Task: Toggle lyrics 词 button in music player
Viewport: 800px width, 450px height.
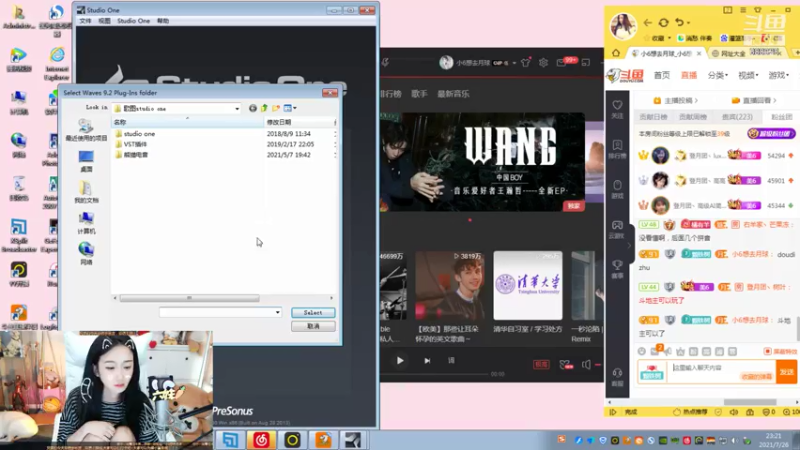Action: click(x=451, y=361)
